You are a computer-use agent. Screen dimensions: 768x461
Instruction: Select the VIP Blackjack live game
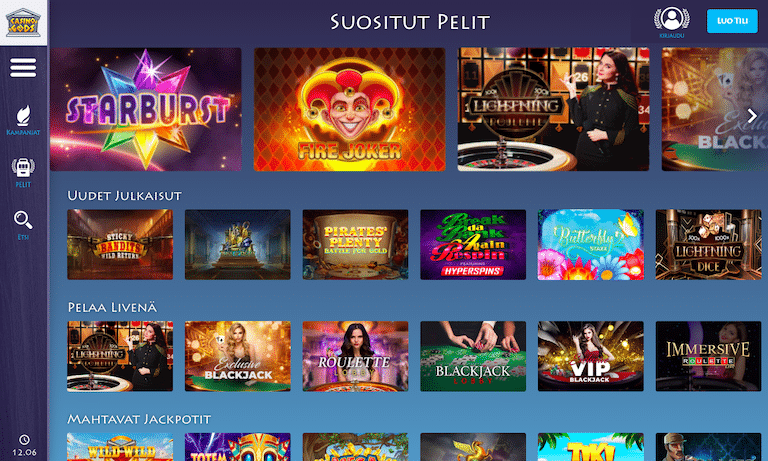591,356
